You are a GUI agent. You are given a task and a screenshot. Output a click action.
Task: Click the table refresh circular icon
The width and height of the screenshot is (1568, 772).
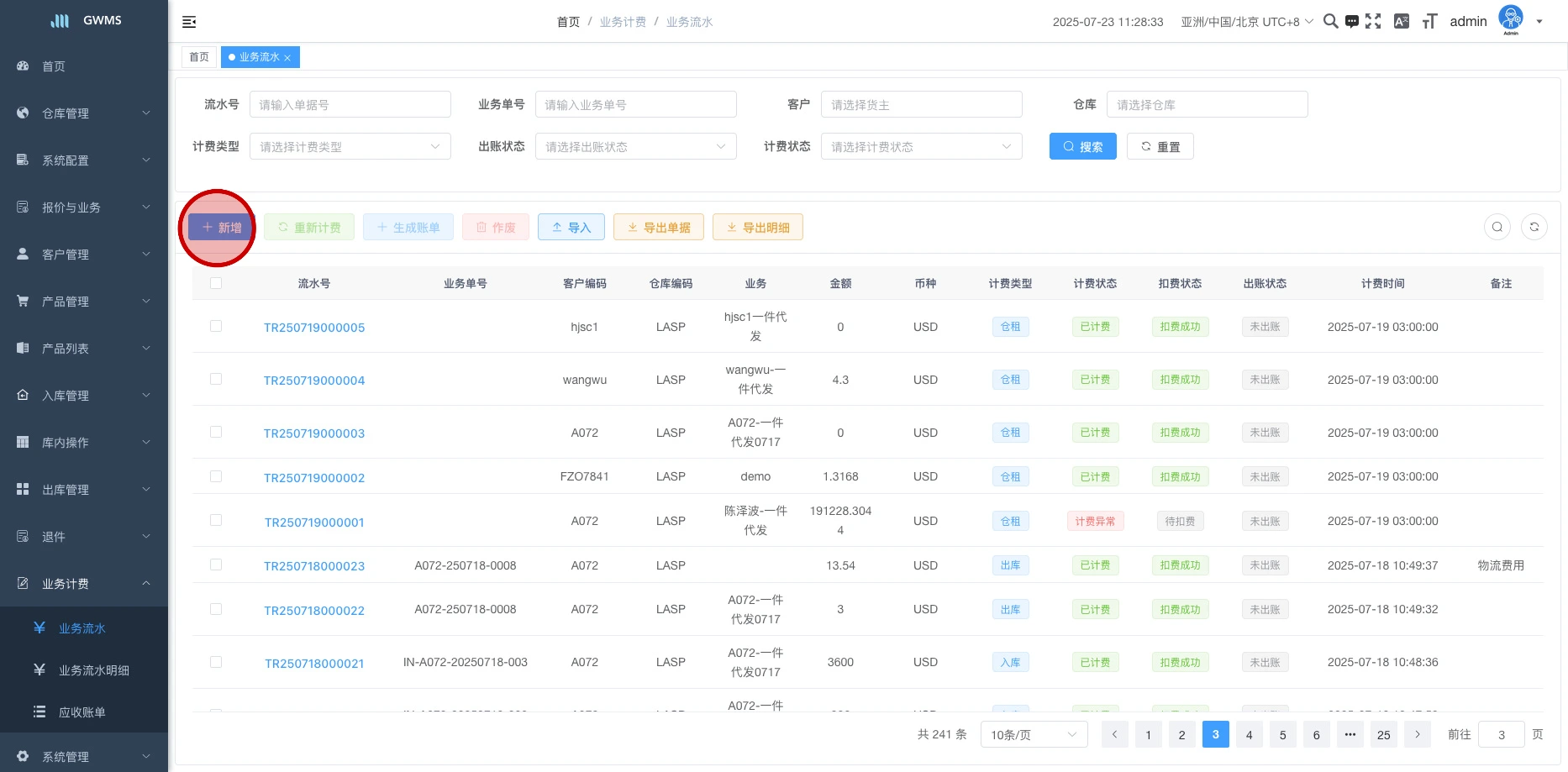1534,227
